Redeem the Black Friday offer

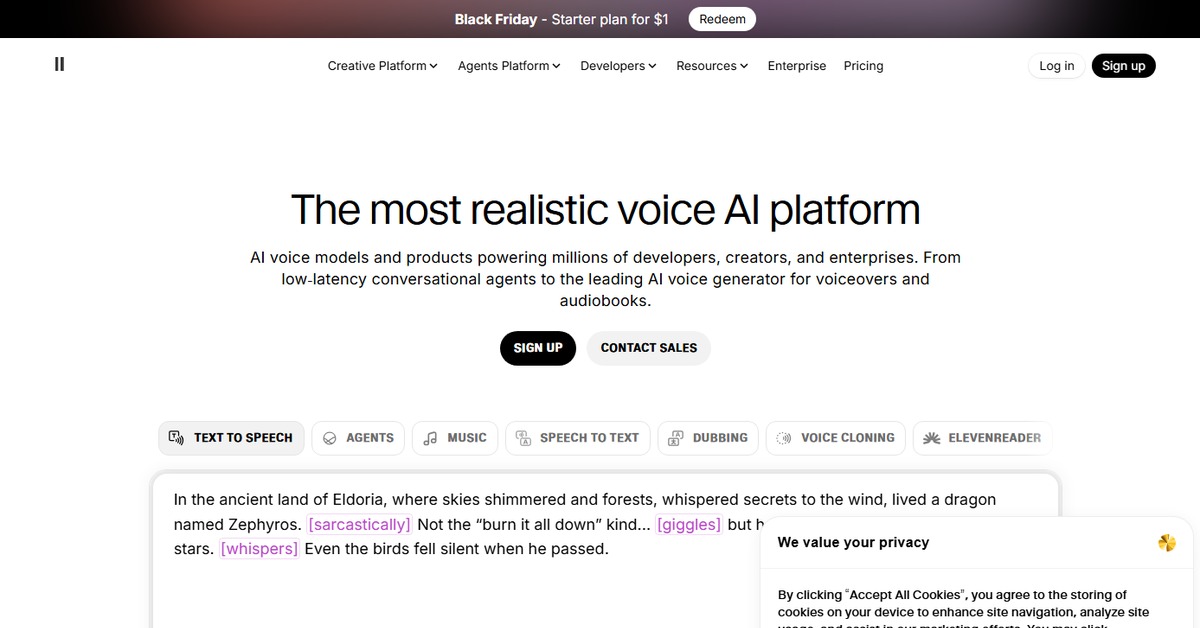(721, 19)
